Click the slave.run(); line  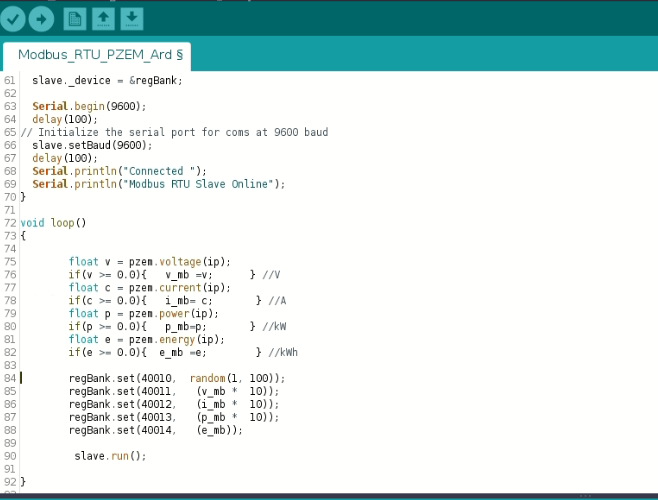(110, 456)
